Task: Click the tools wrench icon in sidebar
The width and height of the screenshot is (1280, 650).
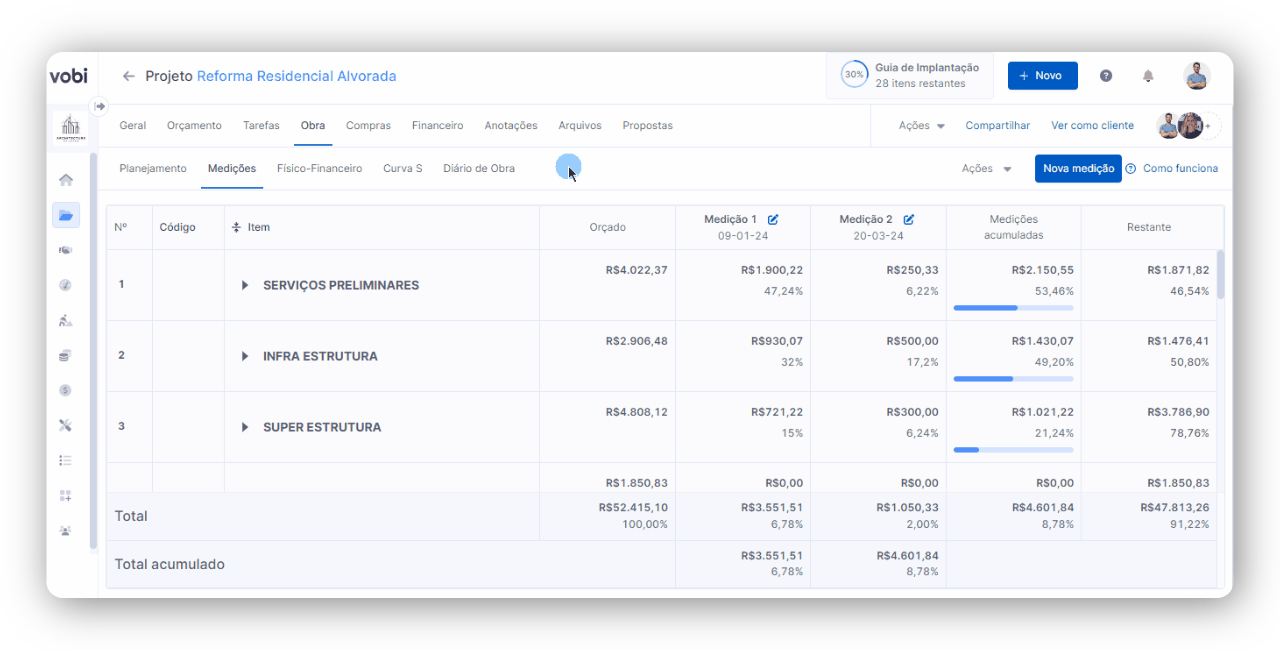Action: pos(66,425)
